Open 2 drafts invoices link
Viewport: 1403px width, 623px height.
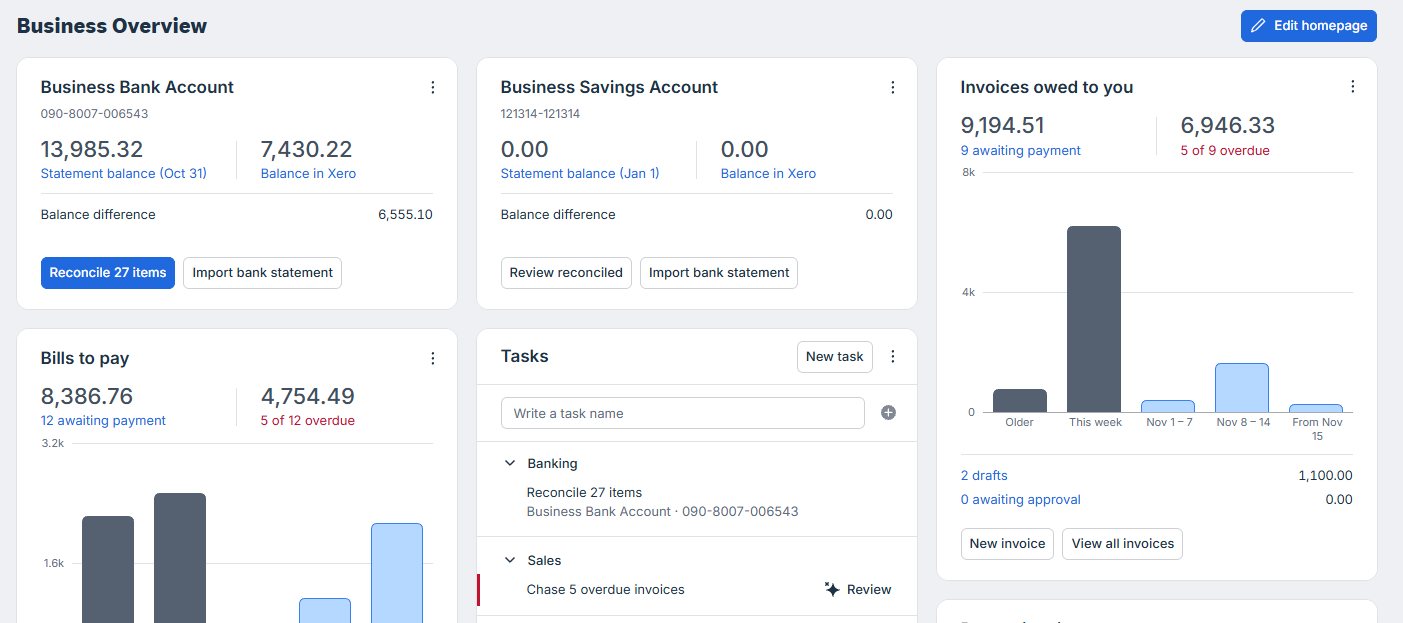pos(984,476)
